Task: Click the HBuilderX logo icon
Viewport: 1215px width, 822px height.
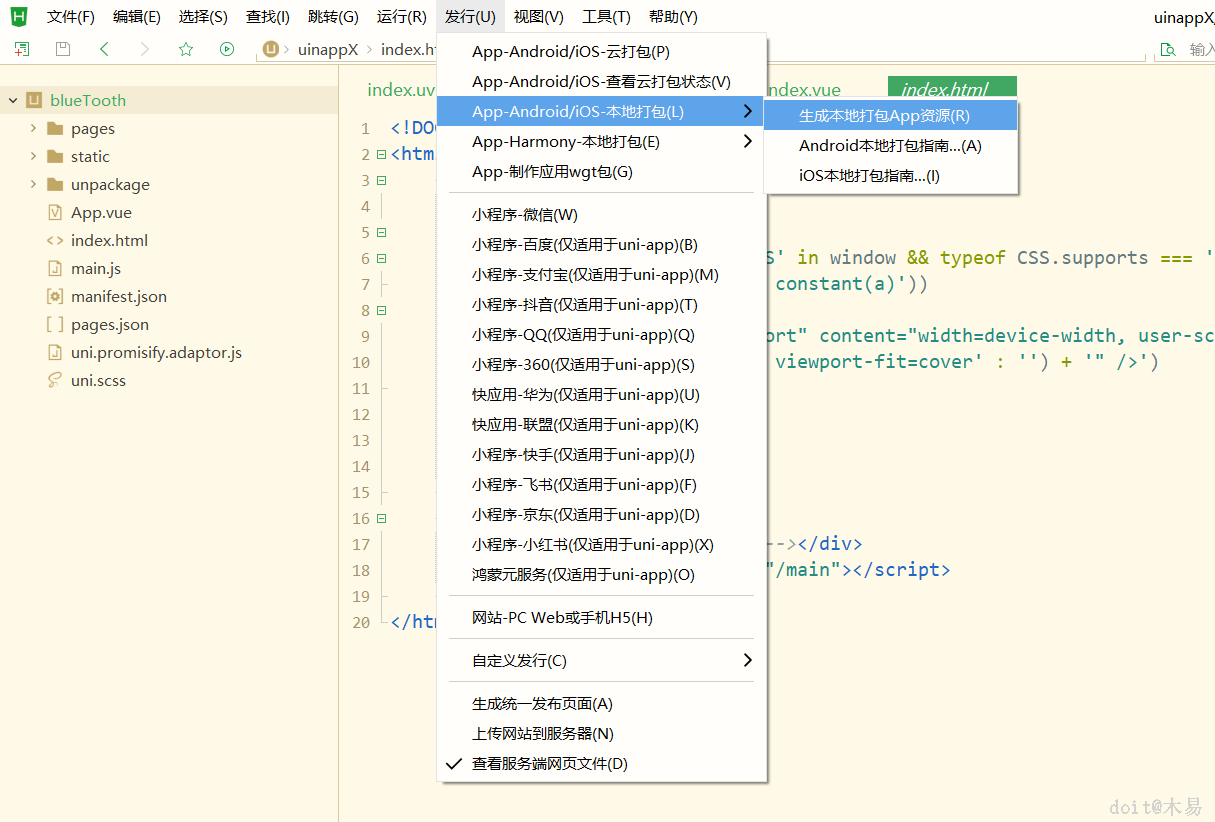Action: (18, 16)
